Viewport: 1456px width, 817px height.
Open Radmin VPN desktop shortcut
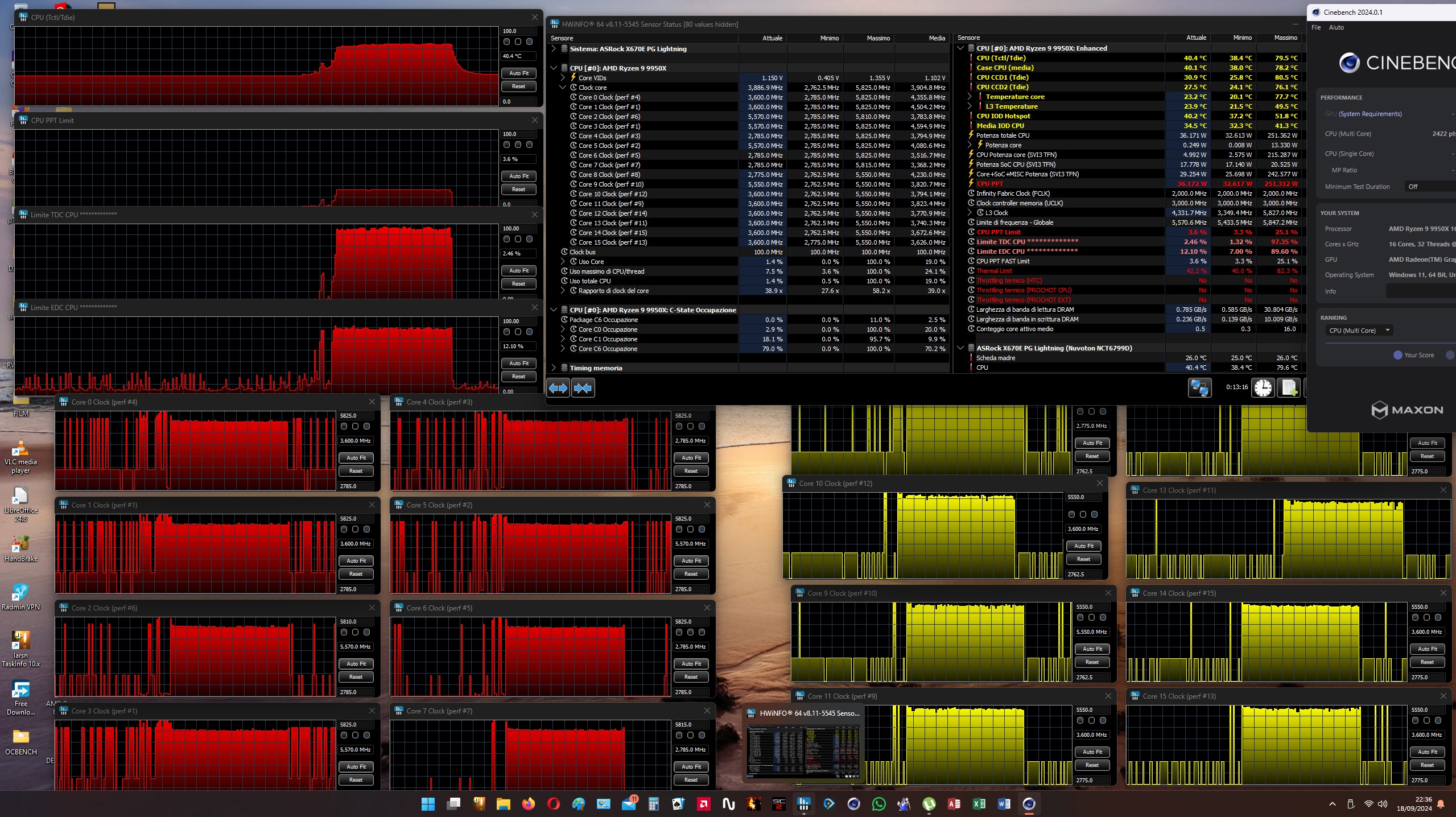coord(20,597)
